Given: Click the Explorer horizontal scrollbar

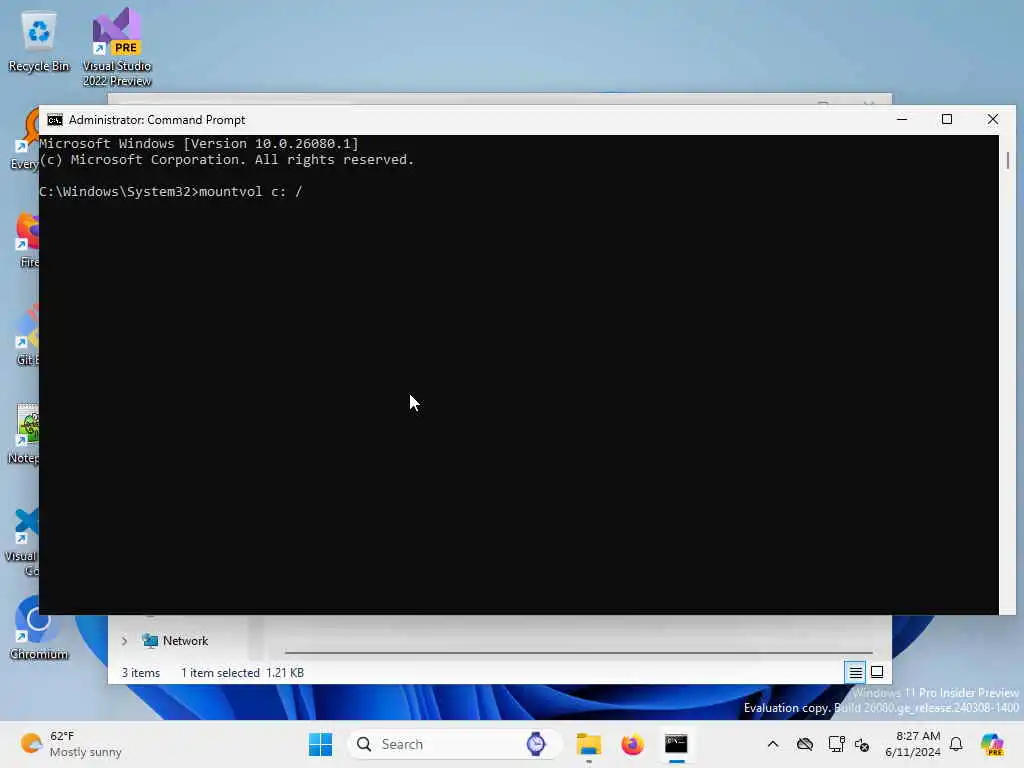Looking at the screenshot, I should pos(579,652).
